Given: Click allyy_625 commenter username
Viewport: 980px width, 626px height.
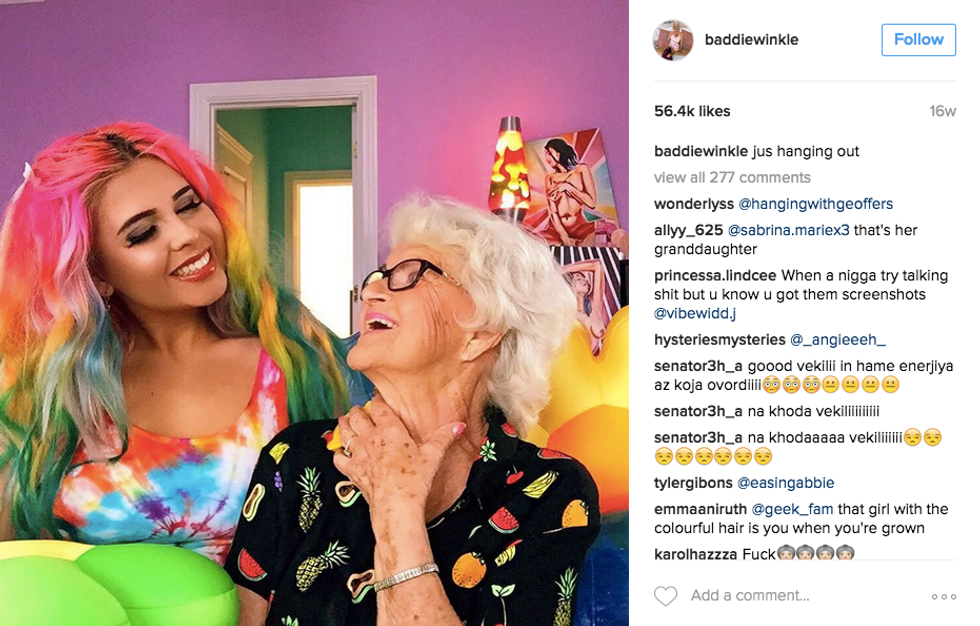Looking at the screenshot, I should pyautogui.click(x=688, y=230).
